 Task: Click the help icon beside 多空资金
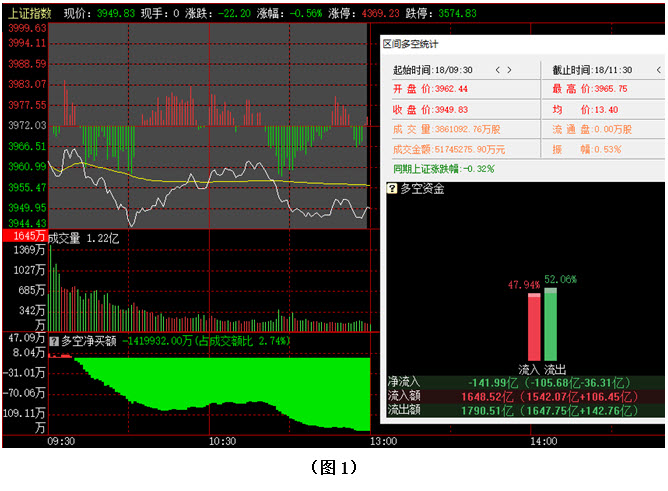click(391, 188)
